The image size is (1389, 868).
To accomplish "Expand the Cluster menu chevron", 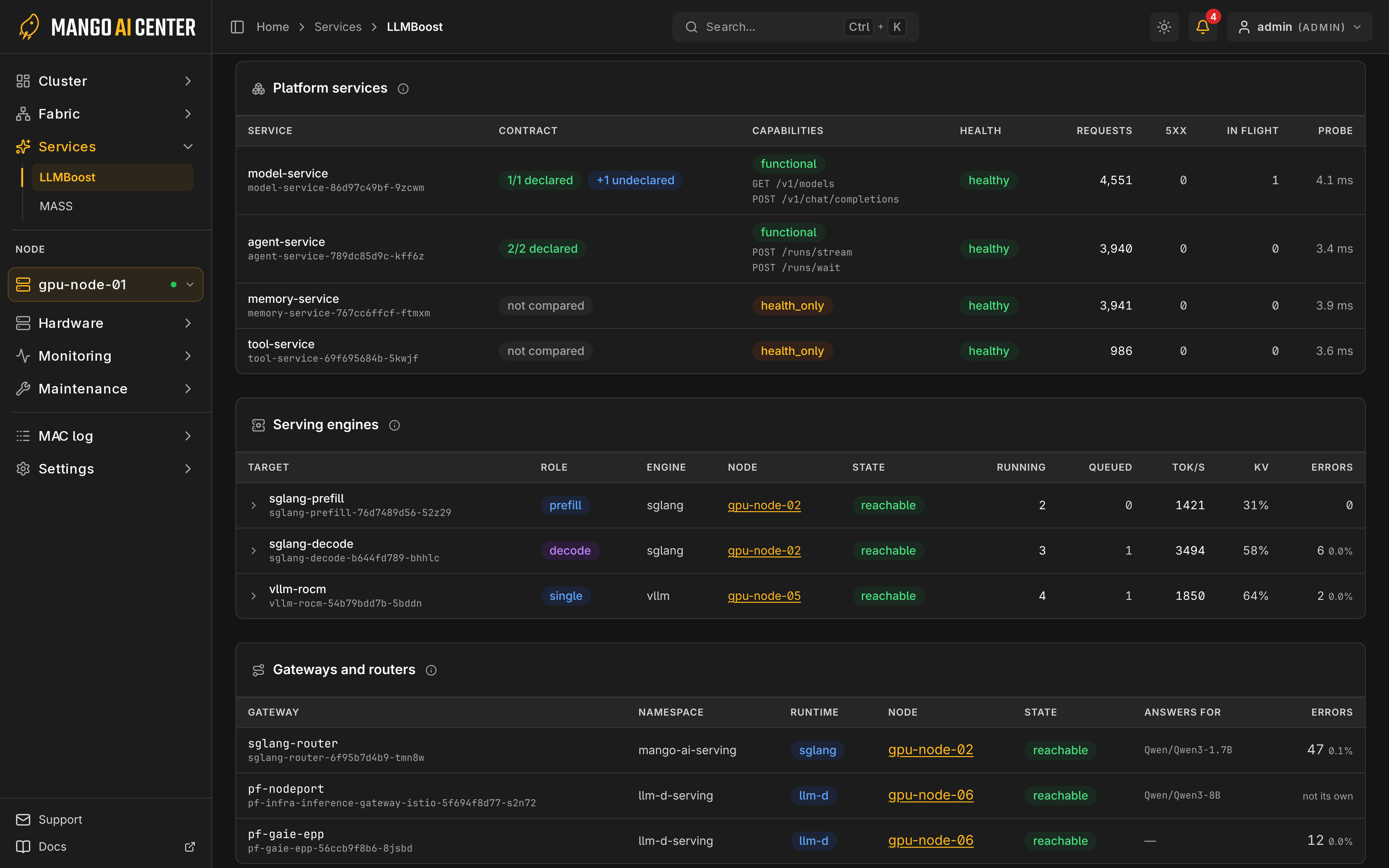I will click(x=188, y=81).
